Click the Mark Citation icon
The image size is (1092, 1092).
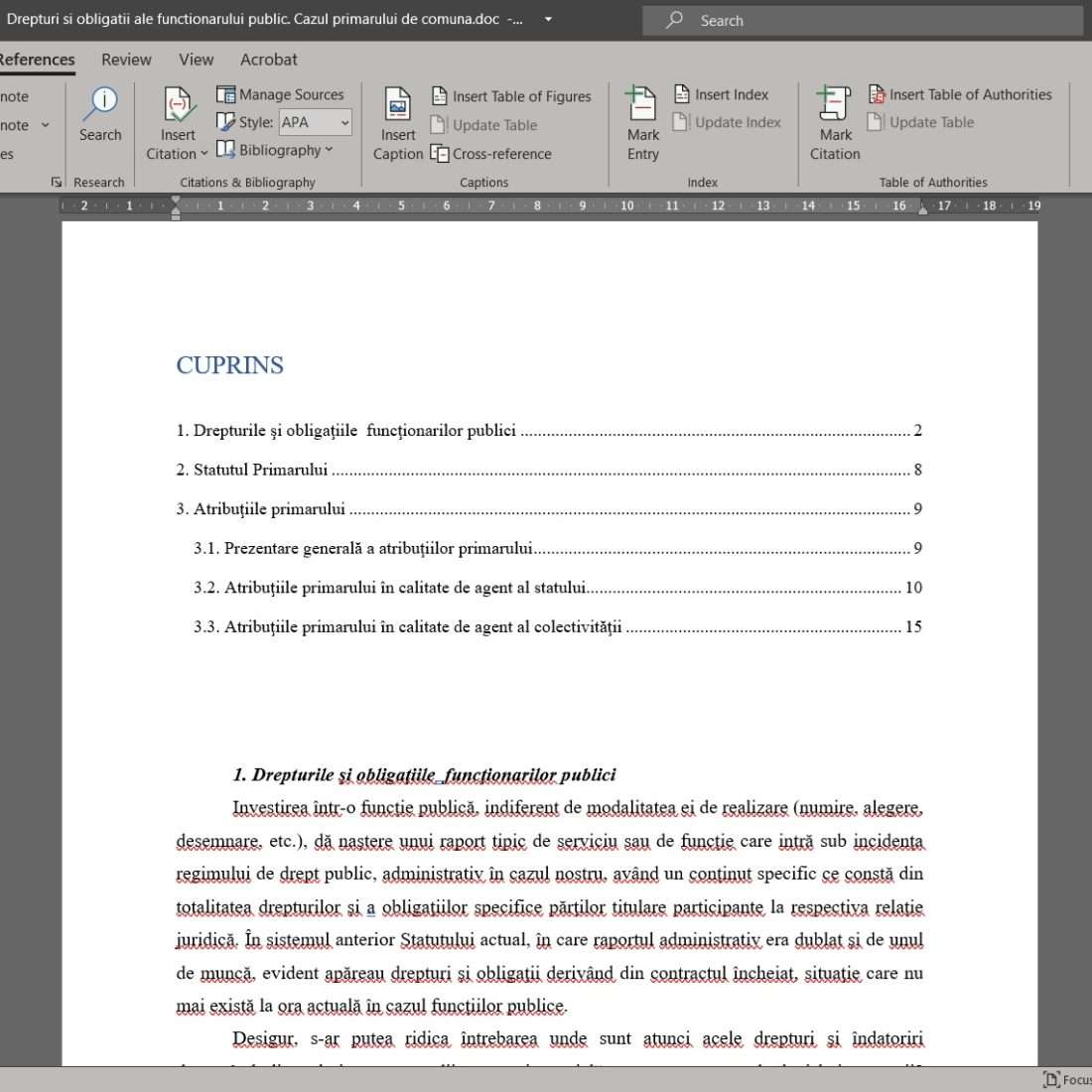[835, 105]
